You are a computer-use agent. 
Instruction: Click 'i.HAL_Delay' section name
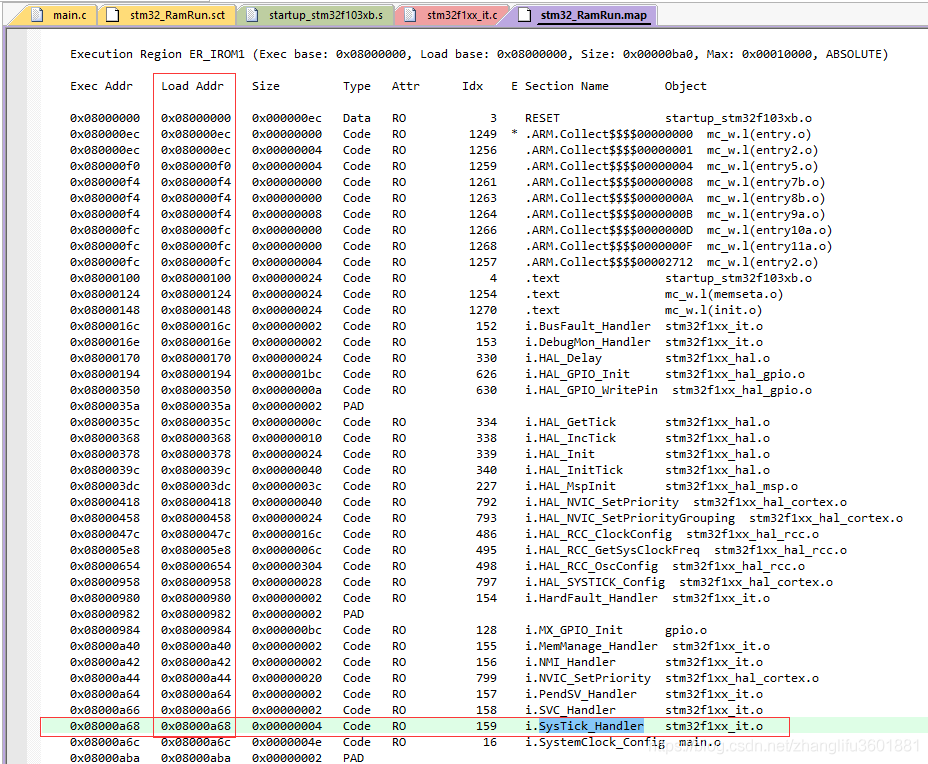tap(563, 357)
